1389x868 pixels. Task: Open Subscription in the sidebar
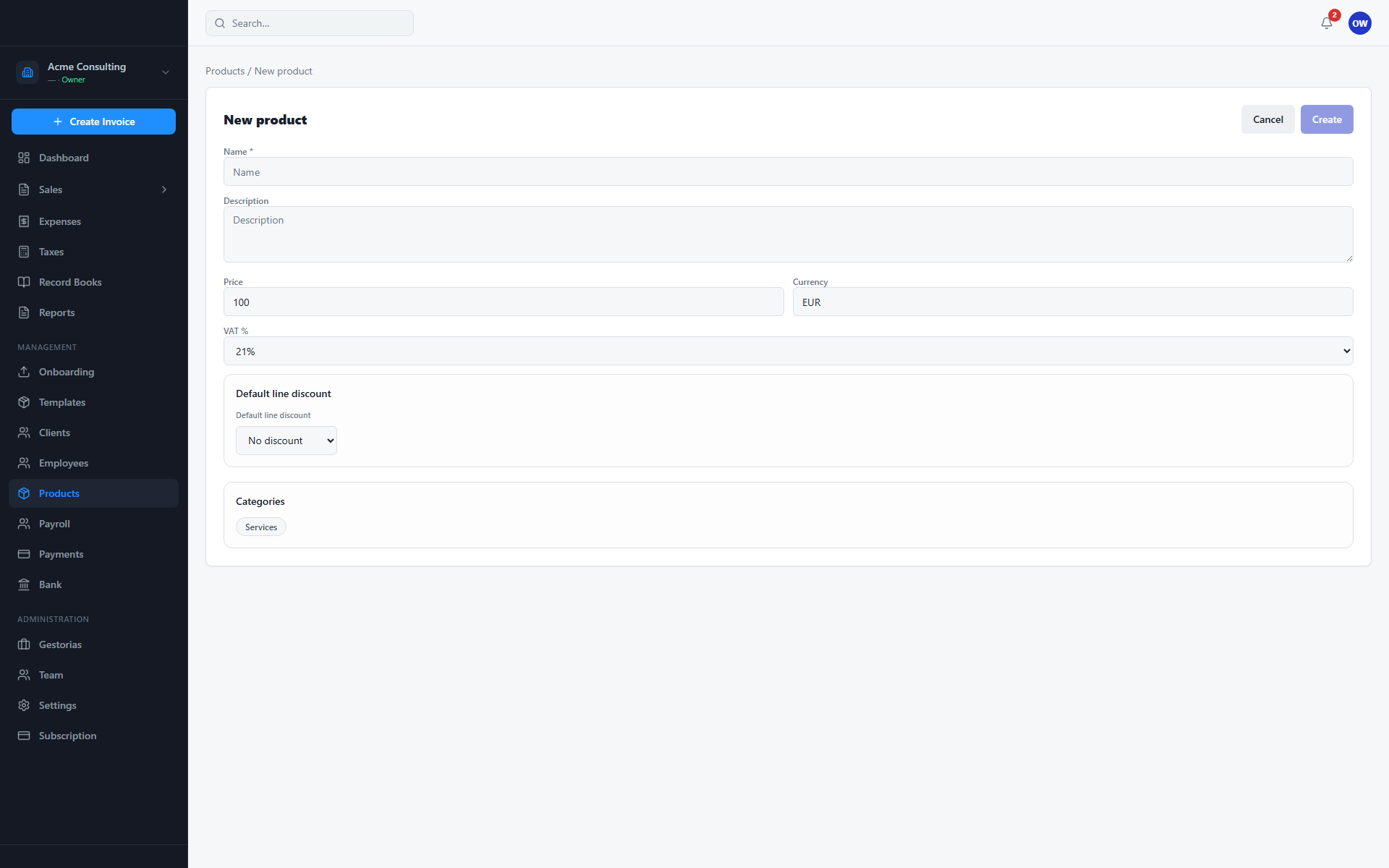(93, 736)
